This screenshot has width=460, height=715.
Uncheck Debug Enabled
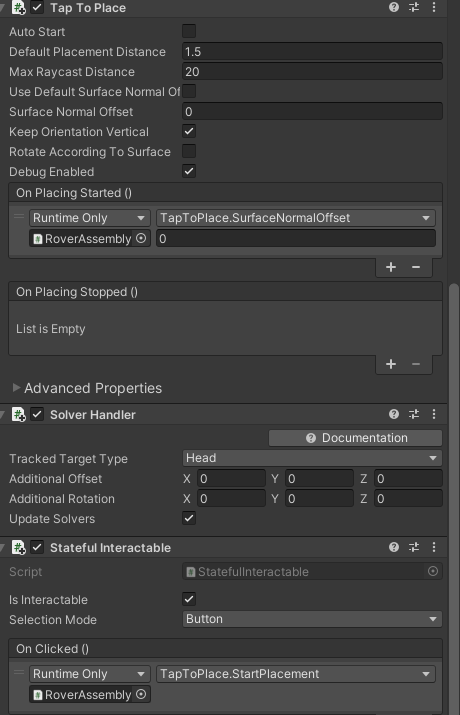pyautogui.click(x=189, y=171)
